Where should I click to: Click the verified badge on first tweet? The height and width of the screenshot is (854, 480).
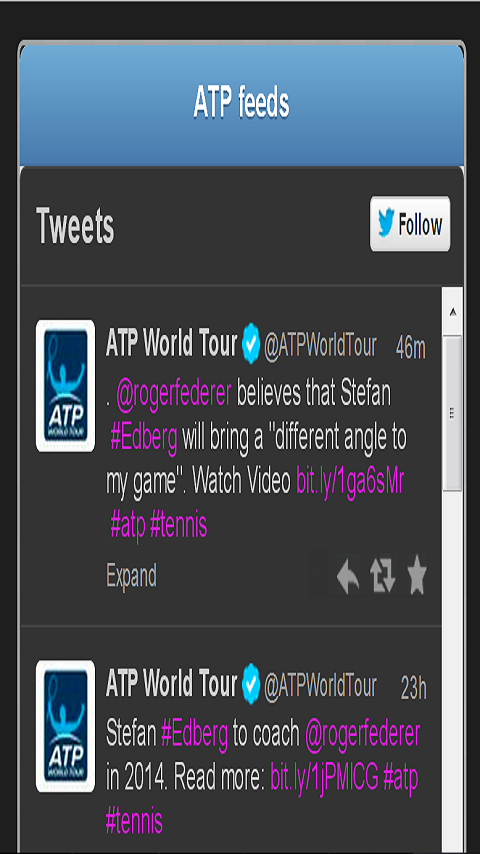(251, 343)
